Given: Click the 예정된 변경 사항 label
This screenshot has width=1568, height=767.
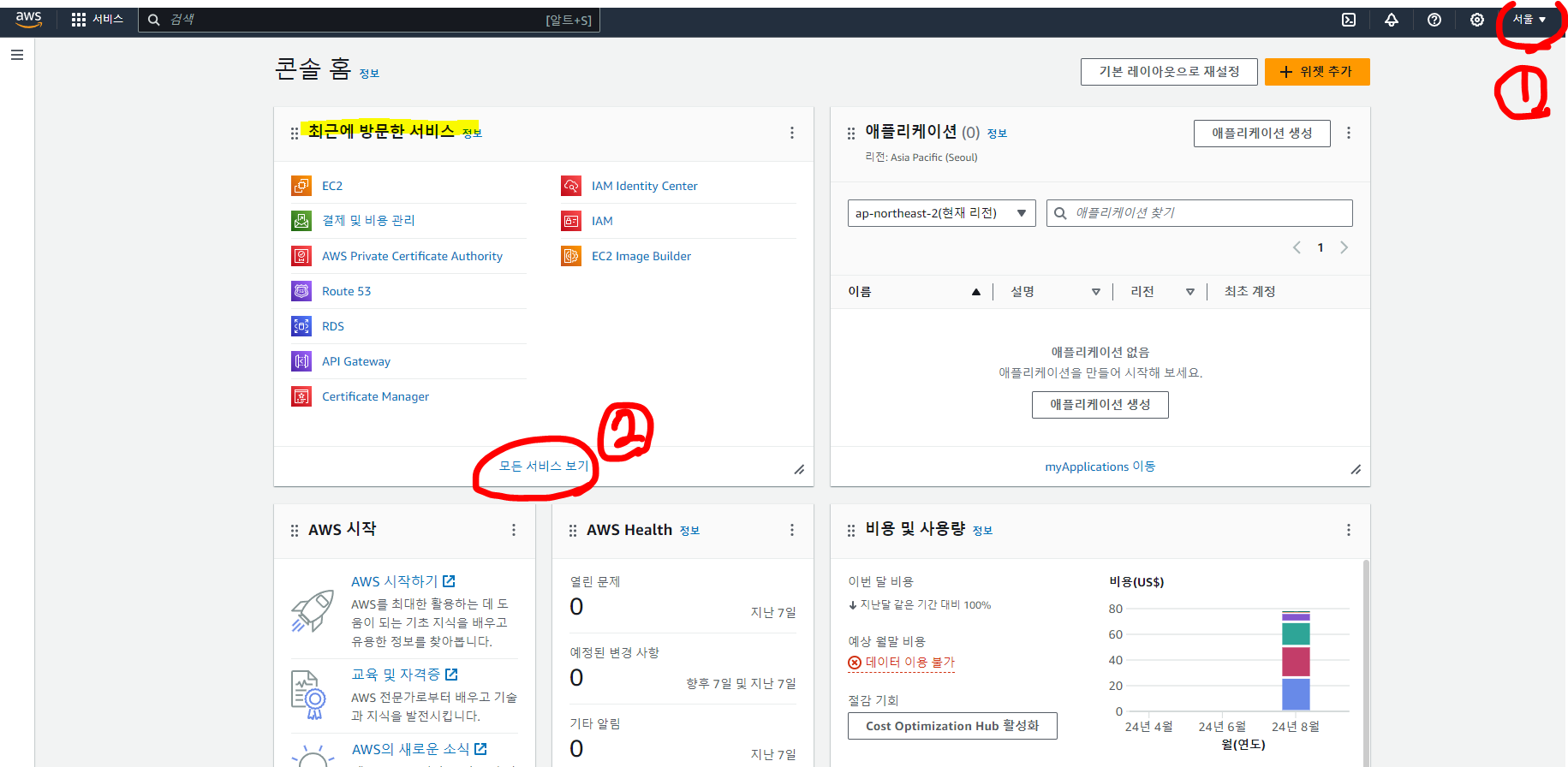Looking at the screenshot, I should click(x=615, y=652).
